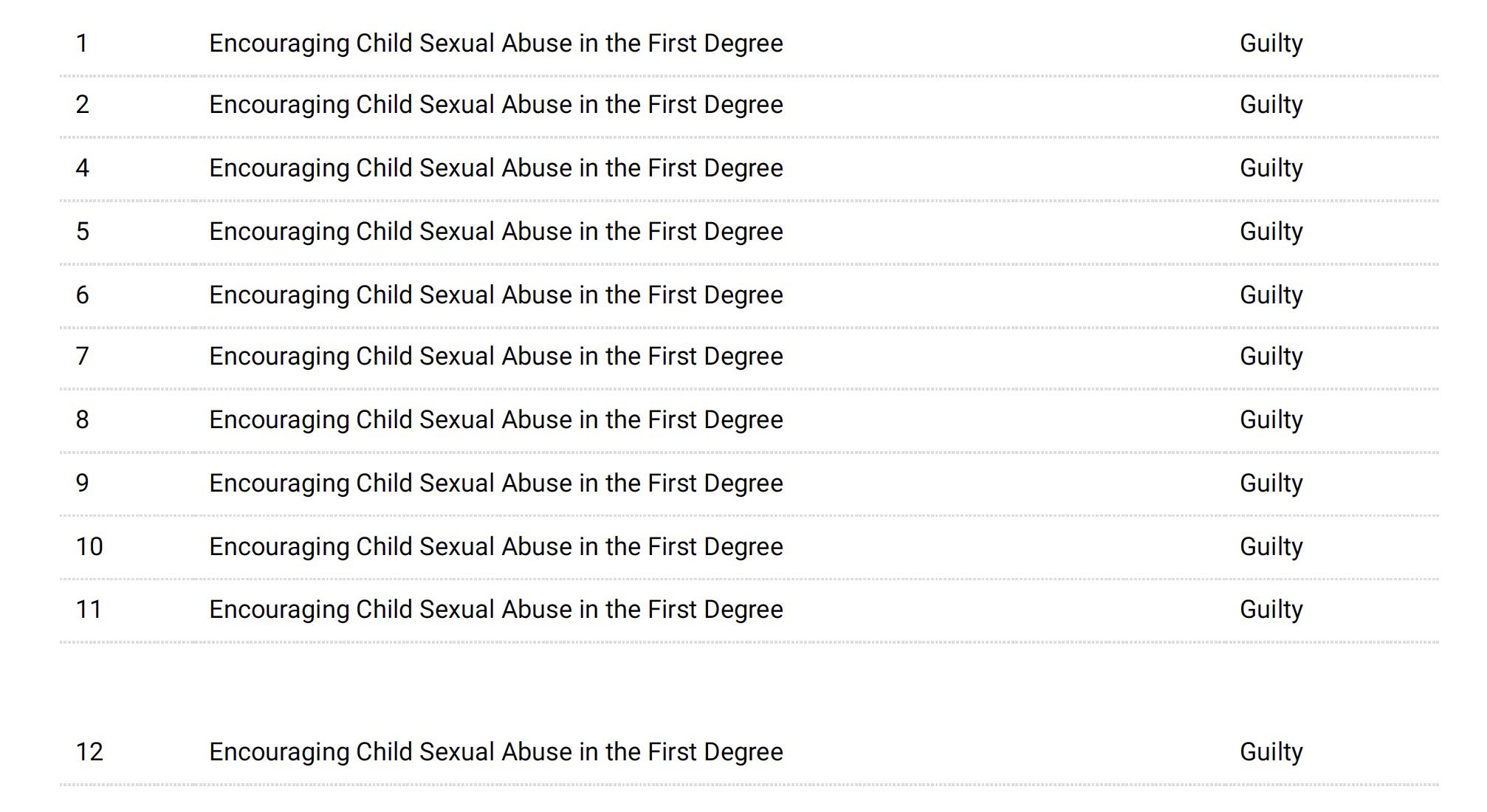This screenshot has height=812, width=1487.
Task: Select count number 12 at the bottom
Action: click(89, 752)
